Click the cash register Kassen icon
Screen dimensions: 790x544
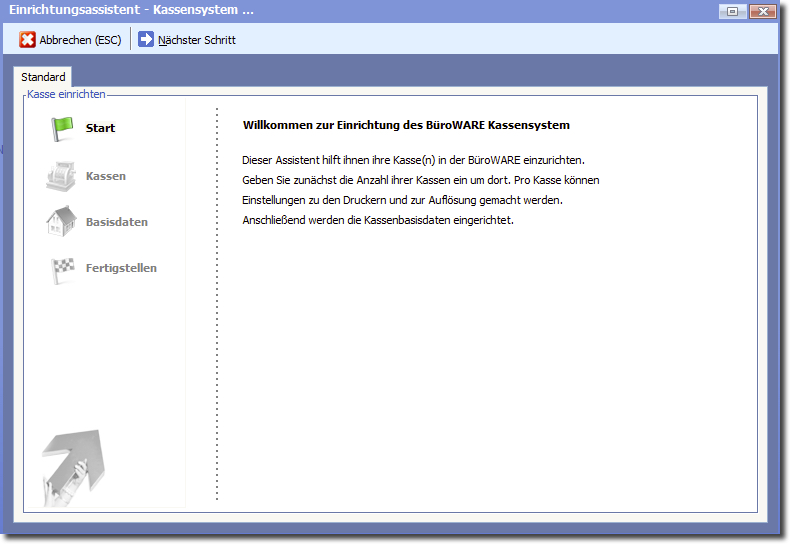[62, 176]
